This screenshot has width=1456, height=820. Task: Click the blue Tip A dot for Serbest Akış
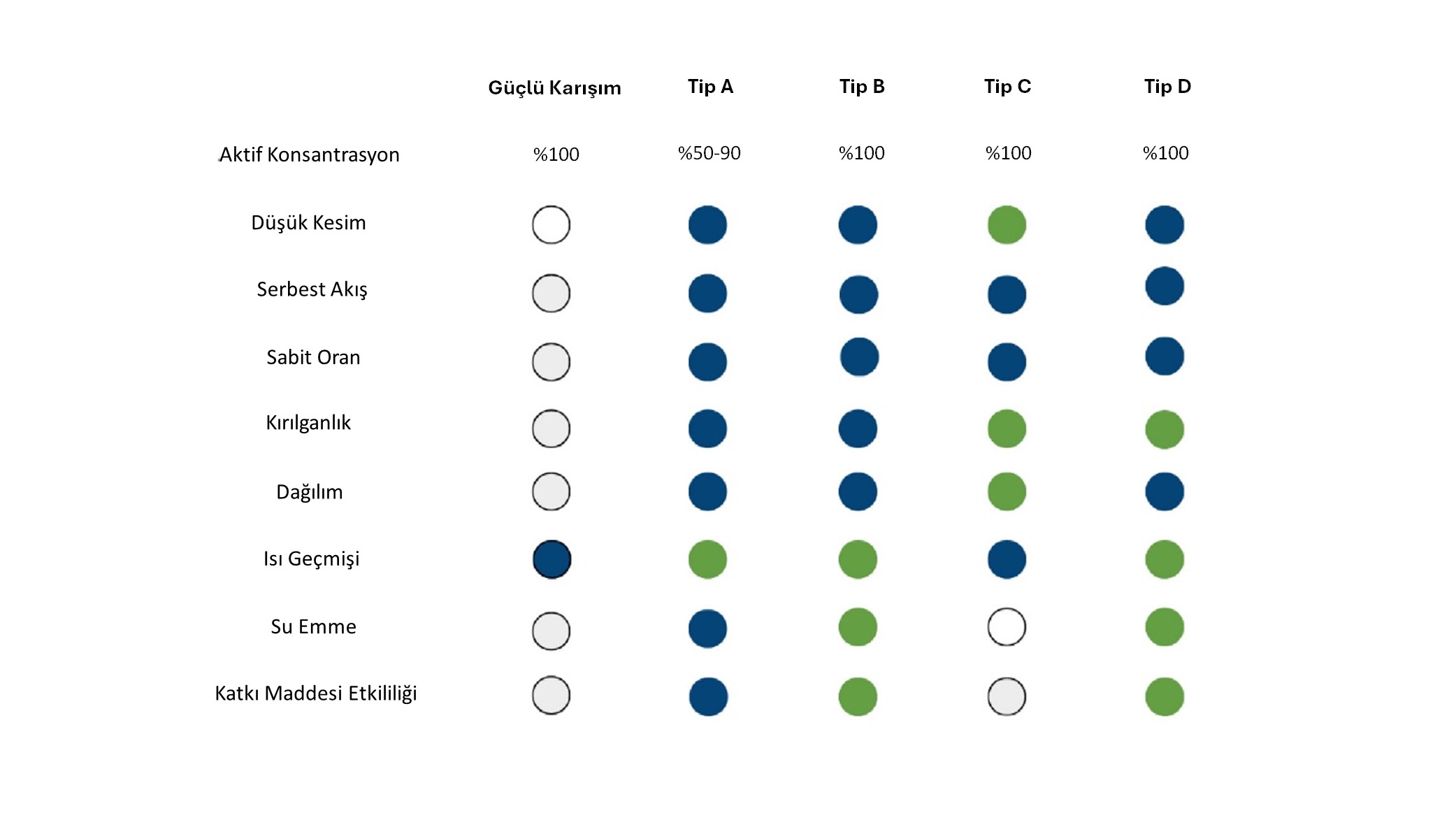pos(707,294)
